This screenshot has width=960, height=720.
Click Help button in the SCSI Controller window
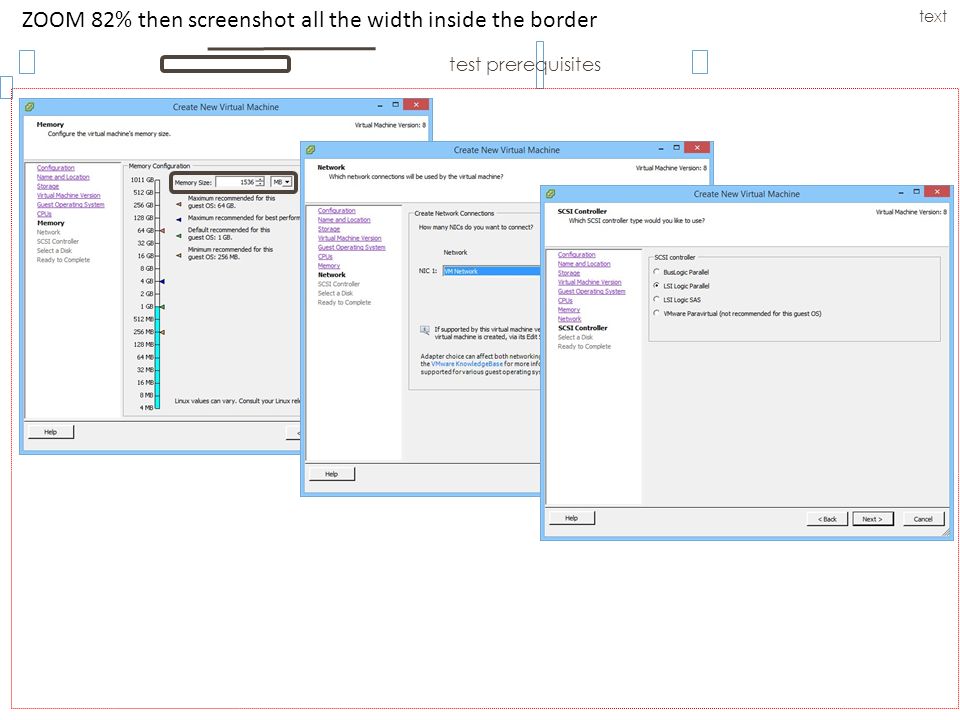pos(571,518)
